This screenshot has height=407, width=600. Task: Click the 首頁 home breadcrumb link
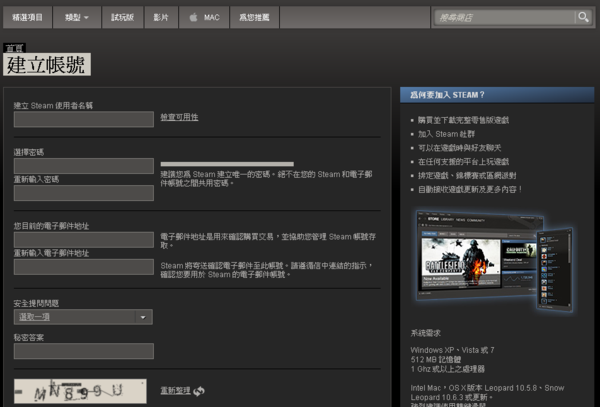point(14,47)
